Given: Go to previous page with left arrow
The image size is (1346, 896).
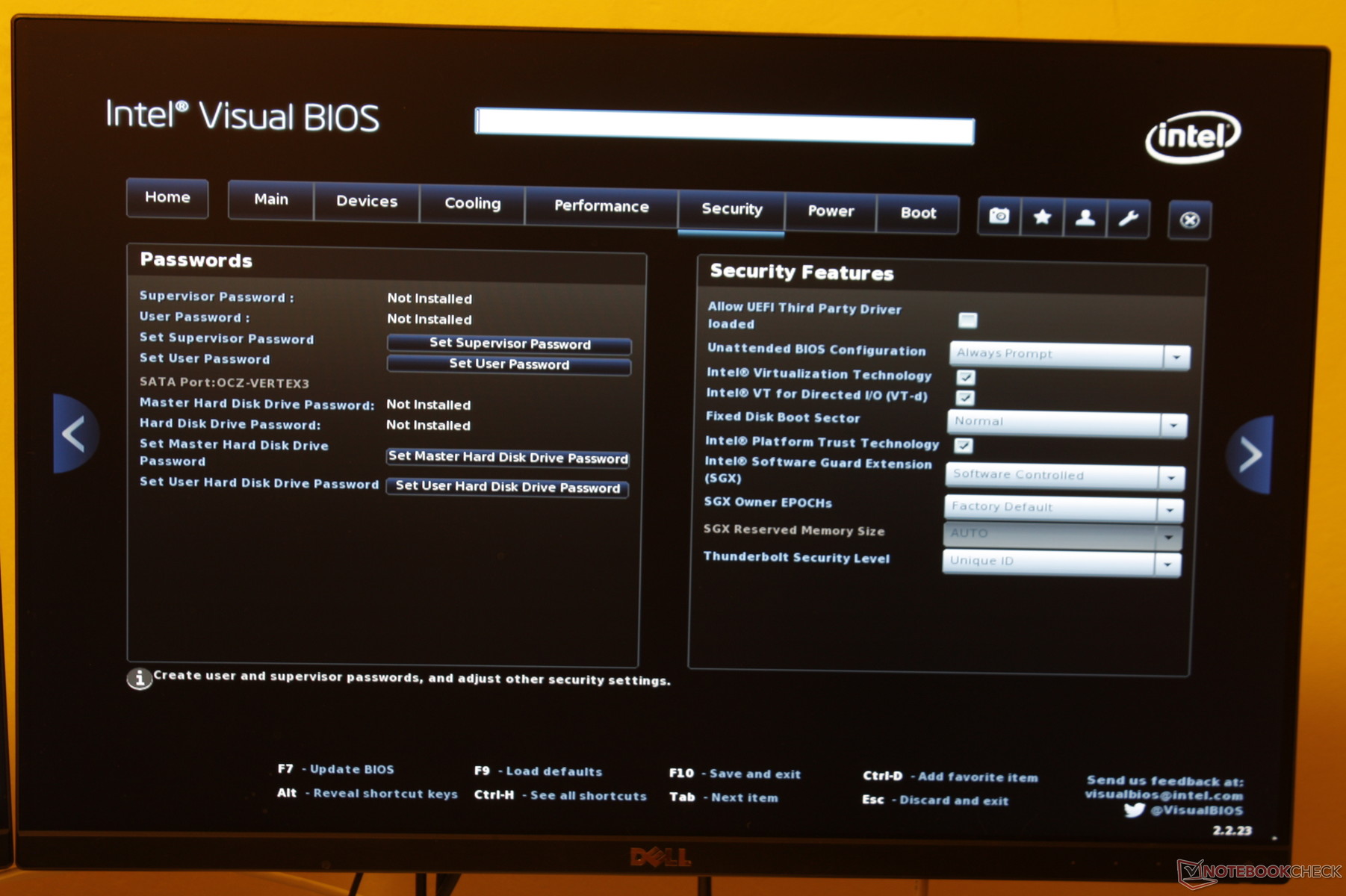Looking at the screenshot, I should tap(75, 434).
